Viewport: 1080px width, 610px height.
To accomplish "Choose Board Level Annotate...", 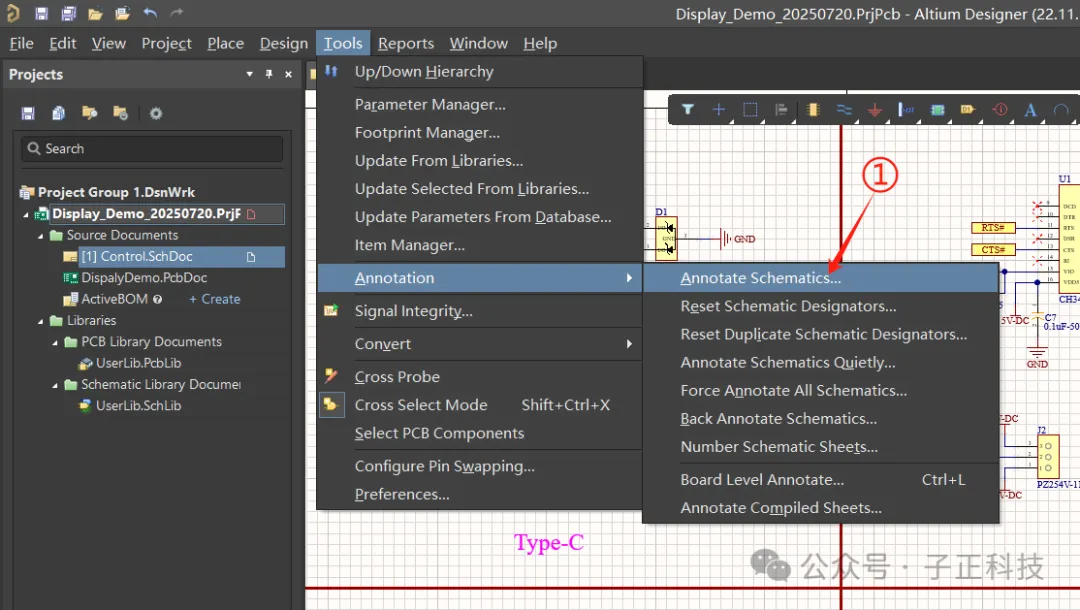I will pos(820,480).
